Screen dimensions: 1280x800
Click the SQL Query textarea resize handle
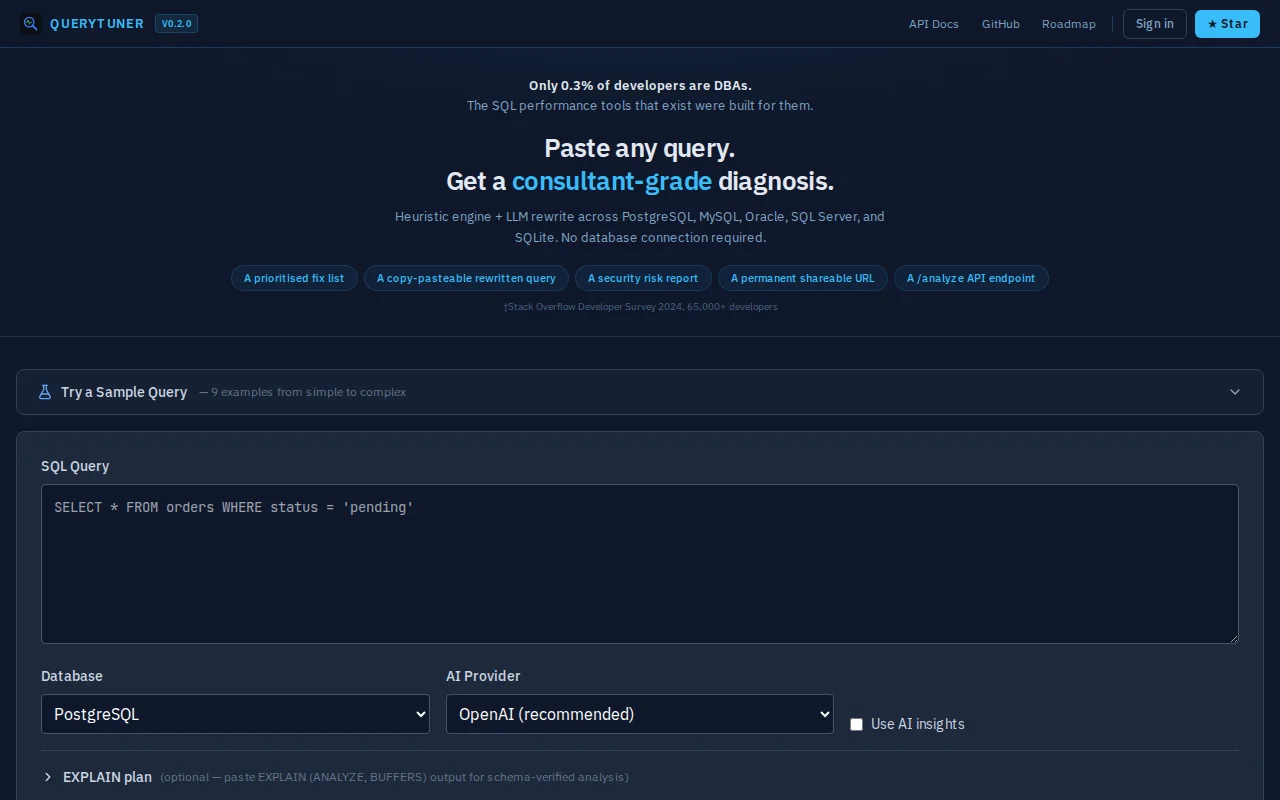point(1233,638)
